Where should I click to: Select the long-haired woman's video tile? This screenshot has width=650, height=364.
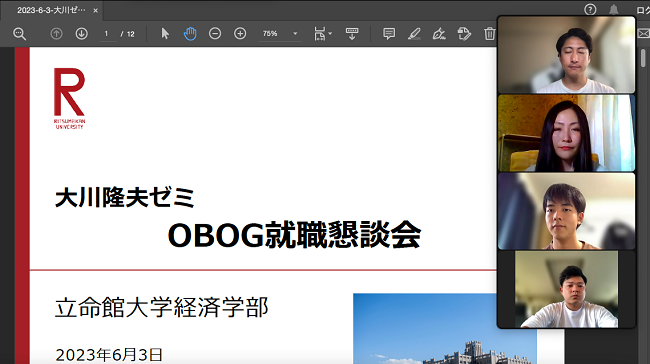click(566, 133)
